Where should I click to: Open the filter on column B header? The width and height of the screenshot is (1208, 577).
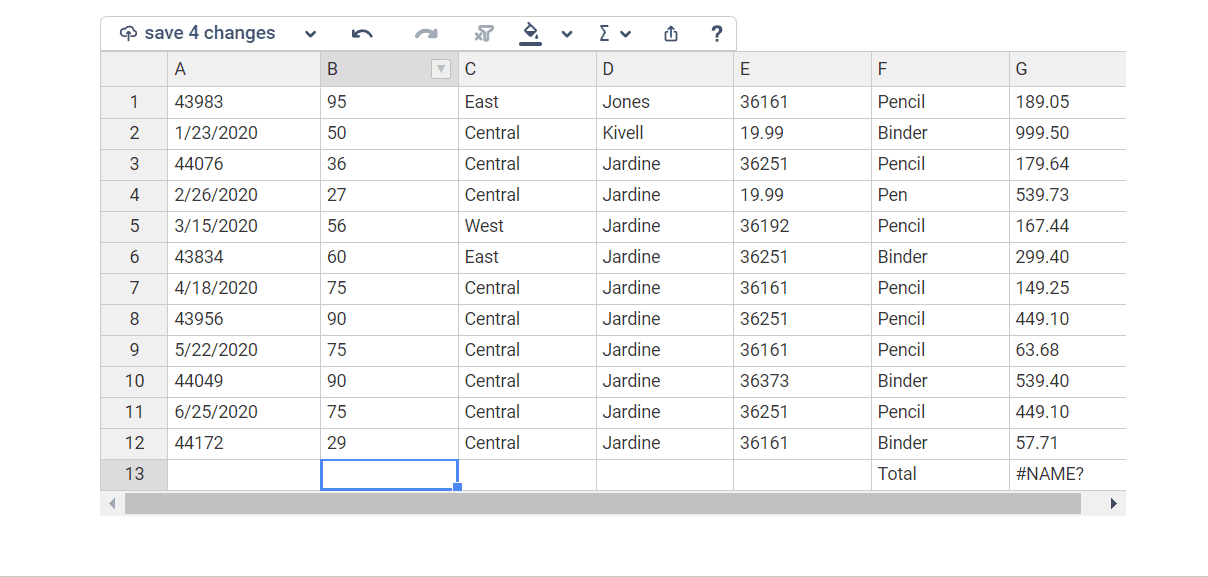[x=440, y=68]
